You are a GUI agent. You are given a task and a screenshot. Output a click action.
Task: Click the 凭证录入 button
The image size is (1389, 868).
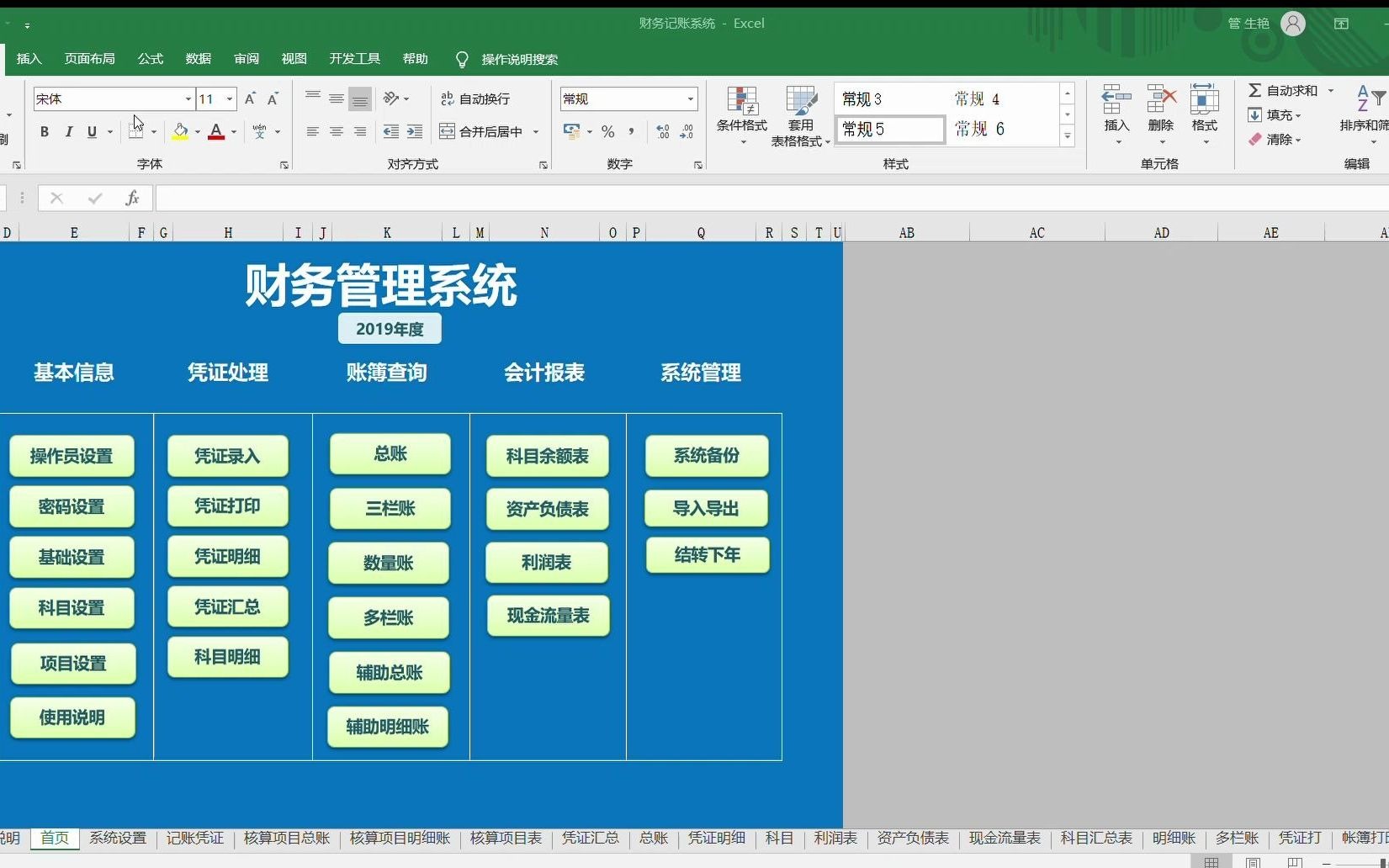227,456
